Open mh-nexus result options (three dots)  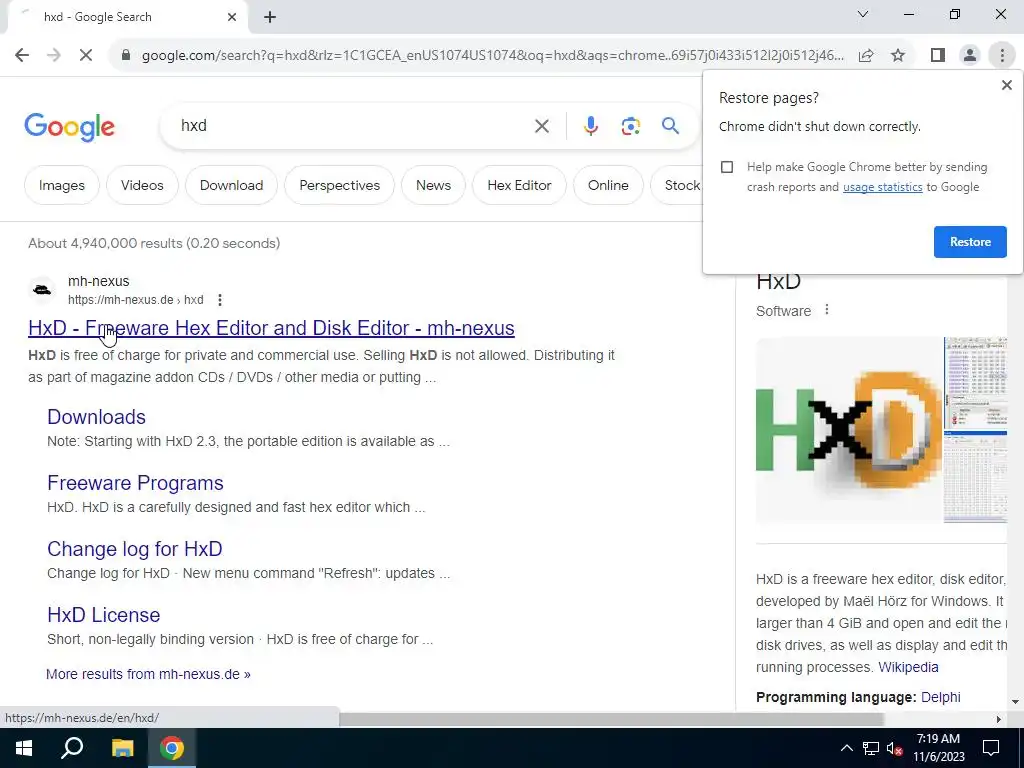tap(220, 300)
